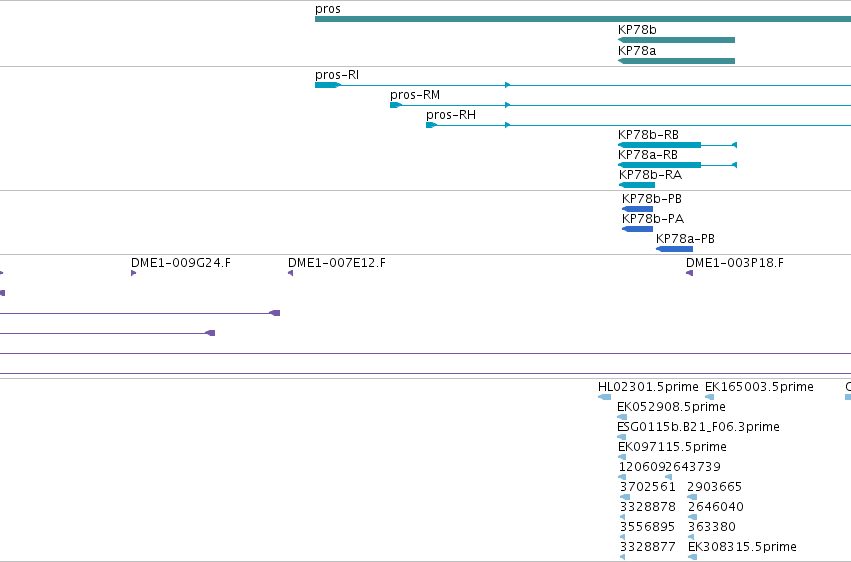The image size is (851, 562).
Task: Select EST EK052908.5prime
Action: pos(622,417)
